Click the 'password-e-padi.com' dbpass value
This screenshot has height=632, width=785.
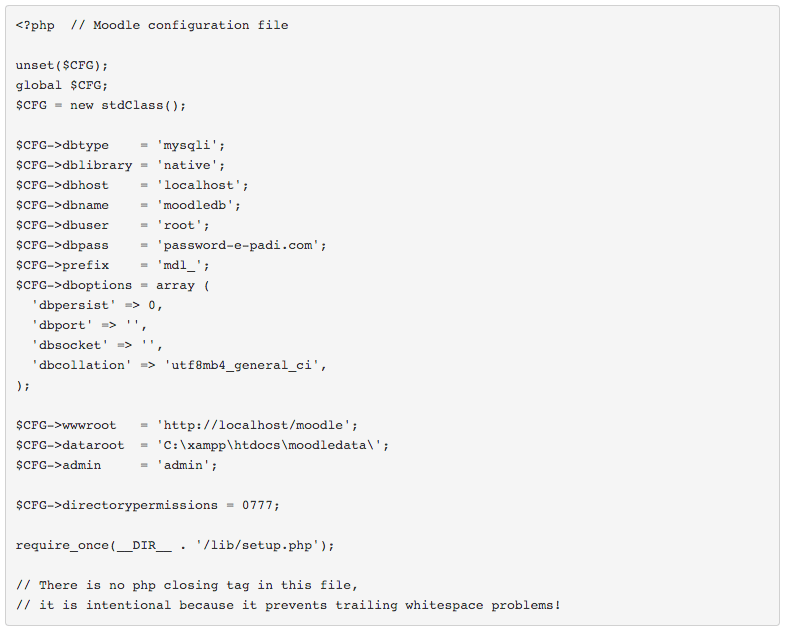point(241,245)
